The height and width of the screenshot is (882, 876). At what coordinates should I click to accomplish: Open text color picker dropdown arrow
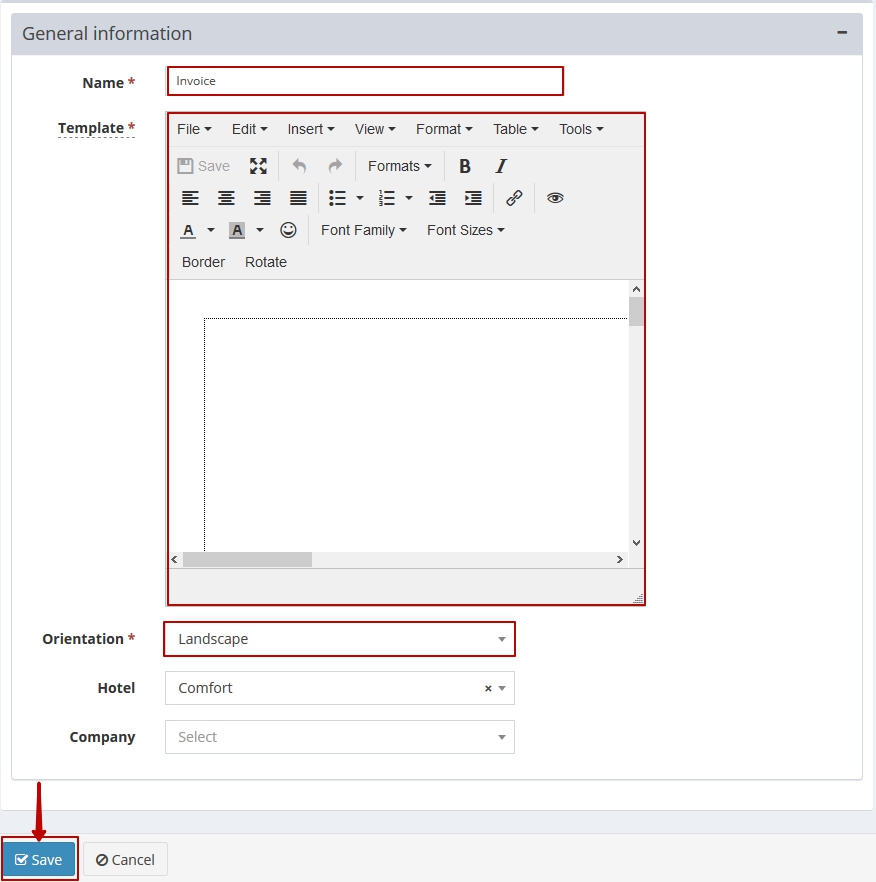tap(210, 230)
